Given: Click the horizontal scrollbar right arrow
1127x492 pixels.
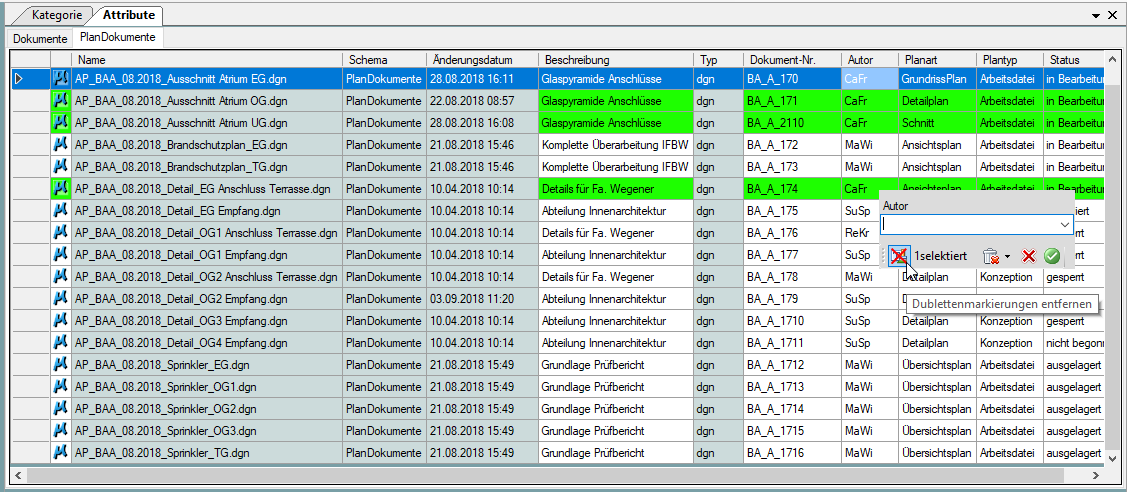Looking at the screenshot, I should coord(1096,475).
